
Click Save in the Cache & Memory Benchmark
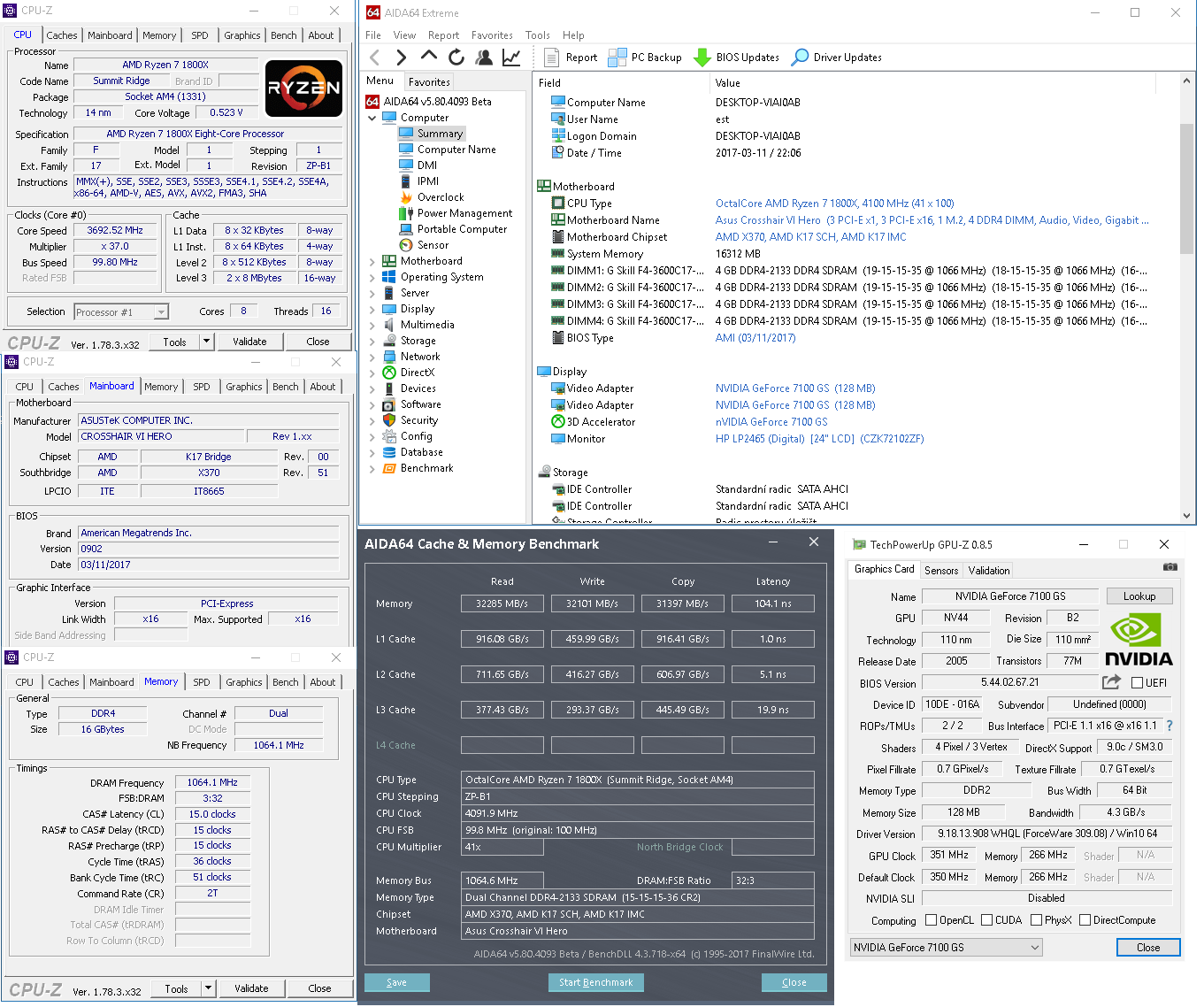[397, 982]
